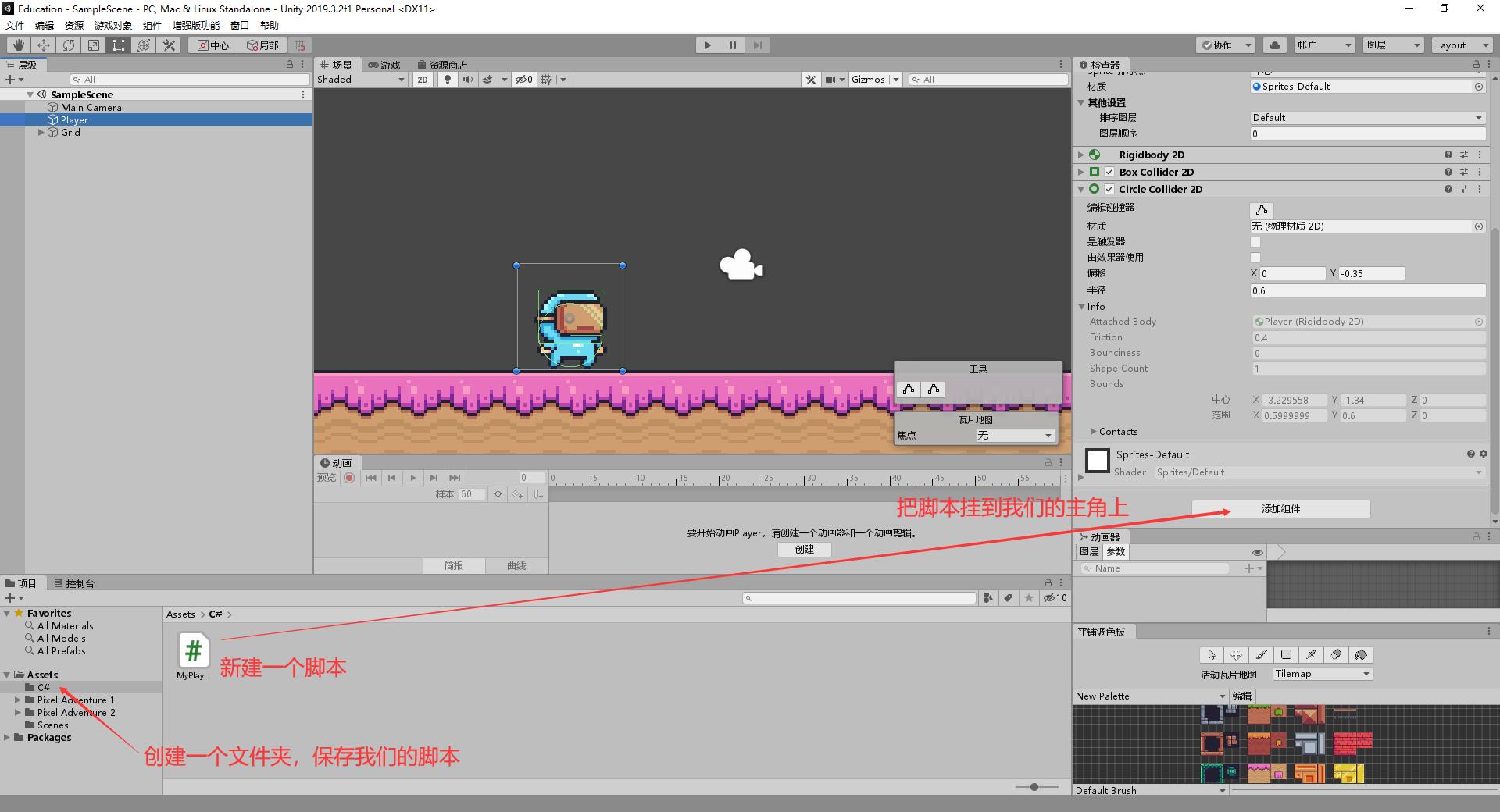Expand the Rigidbody 2D component
The height and width of the screenshot is (812, 1500).
tap(1081, 155)
